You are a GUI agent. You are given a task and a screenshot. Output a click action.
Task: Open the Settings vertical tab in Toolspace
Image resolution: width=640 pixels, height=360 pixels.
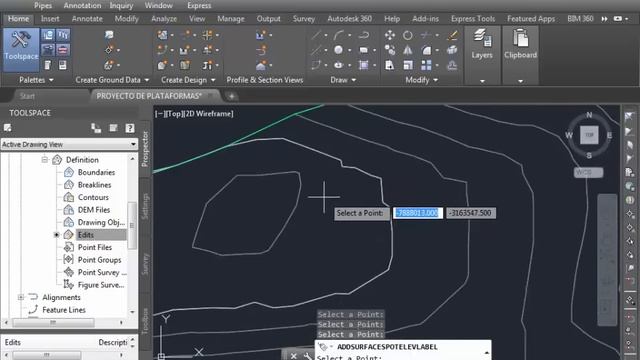pyautogui.click(x=144, y=206)
